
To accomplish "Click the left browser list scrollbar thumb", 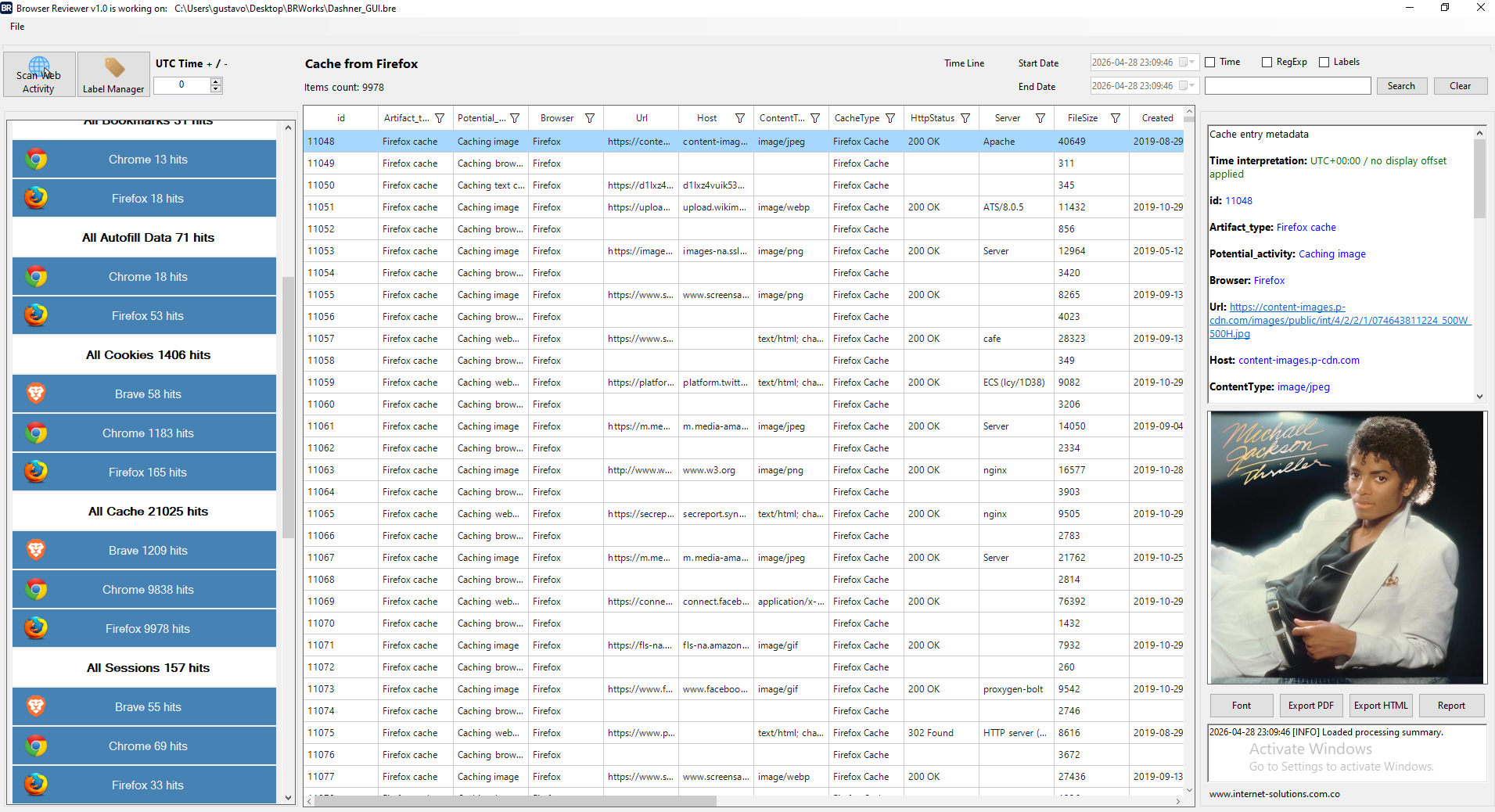I will [x=288, y=407].
